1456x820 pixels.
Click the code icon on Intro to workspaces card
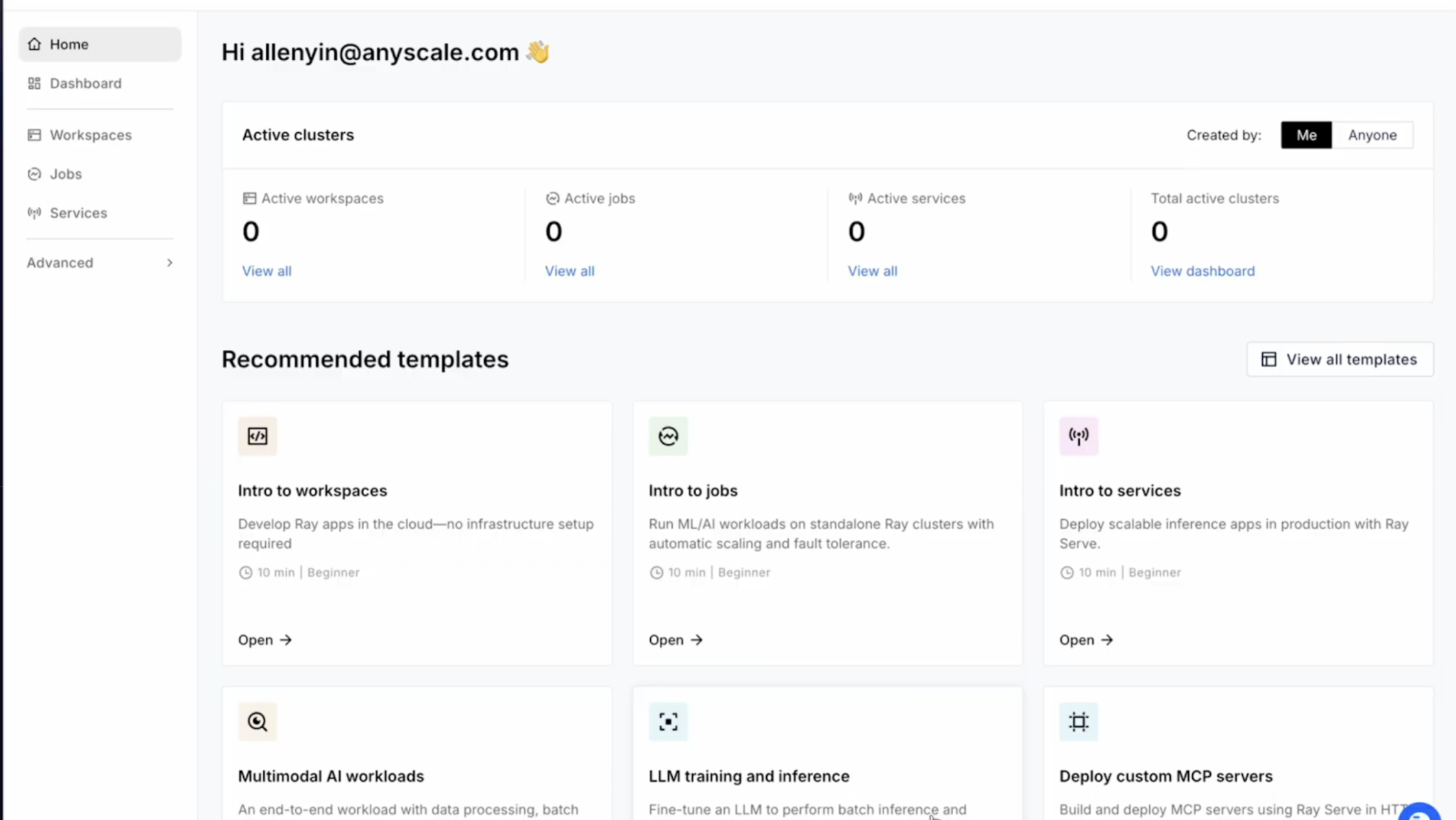(x=257, y=436)
